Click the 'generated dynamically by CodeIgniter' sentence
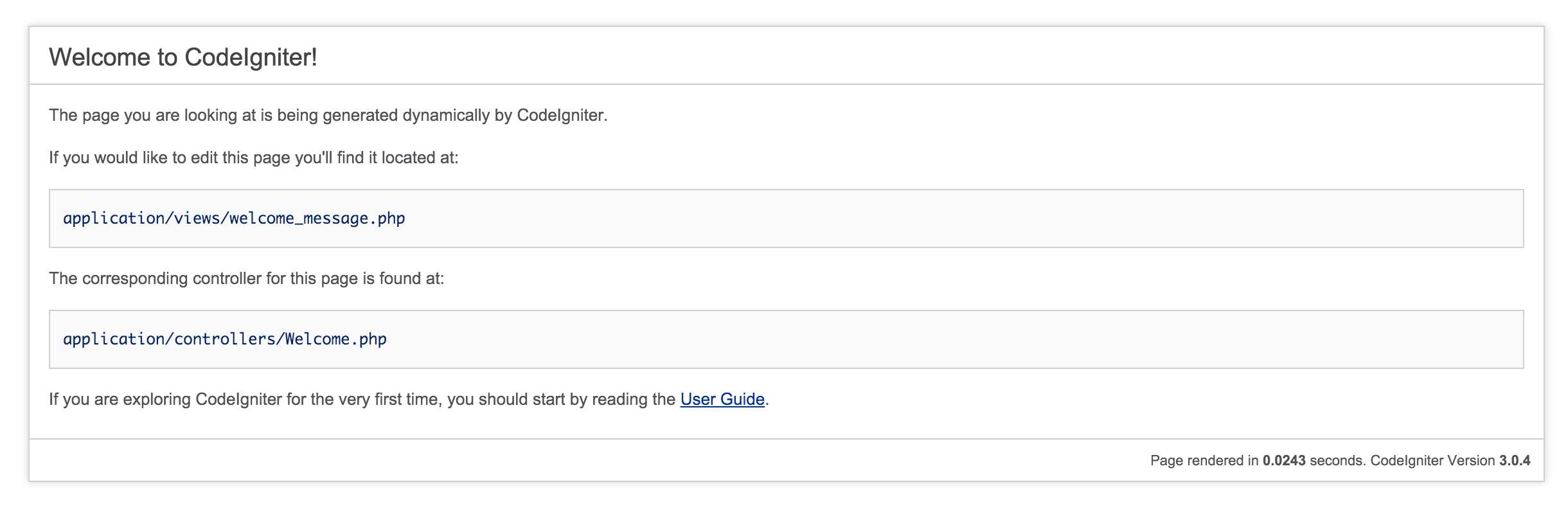 coord(328,115)
